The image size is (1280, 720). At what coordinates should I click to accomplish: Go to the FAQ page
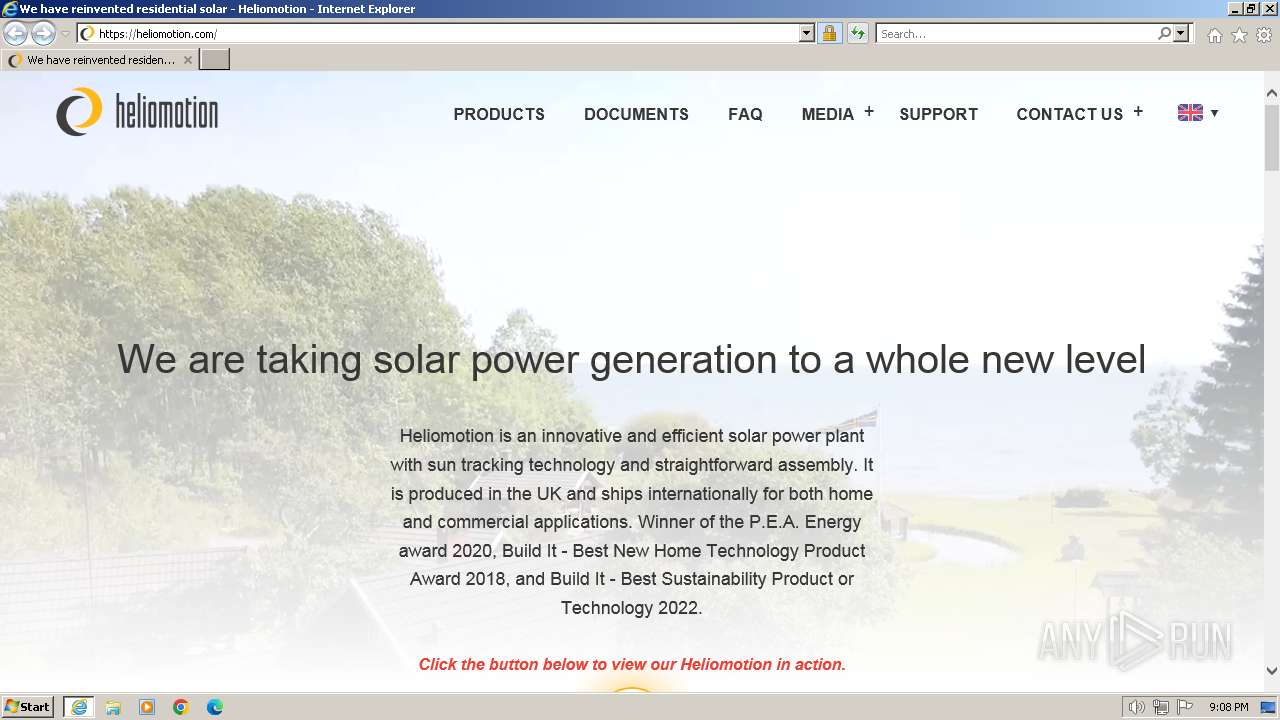pos(745,114)
